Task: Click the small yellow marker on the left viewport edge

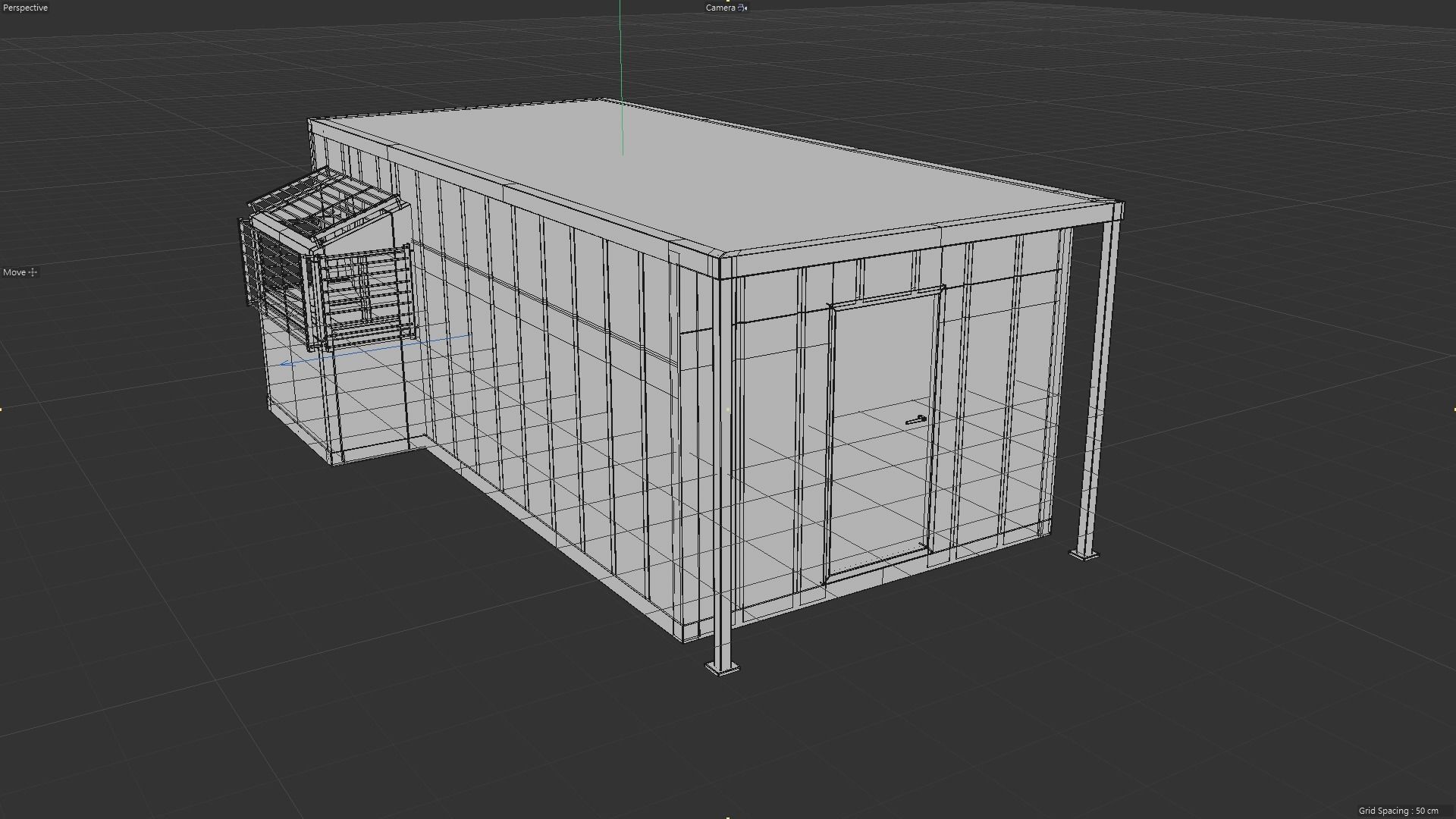Action: (x=2, y=409)
